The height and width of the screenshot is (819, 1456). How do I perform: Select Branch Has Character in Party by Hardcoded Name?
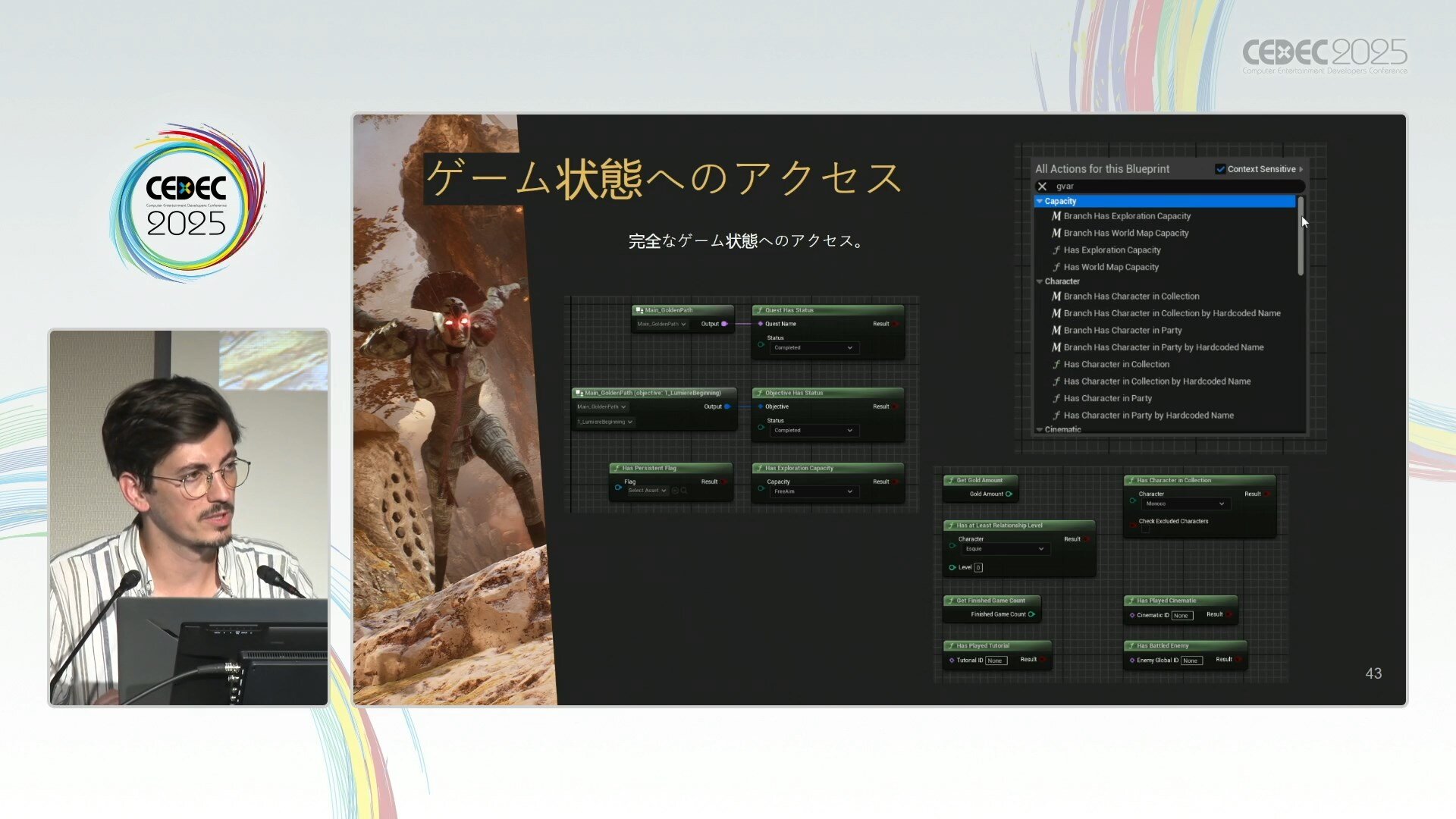pos(1157,347)
